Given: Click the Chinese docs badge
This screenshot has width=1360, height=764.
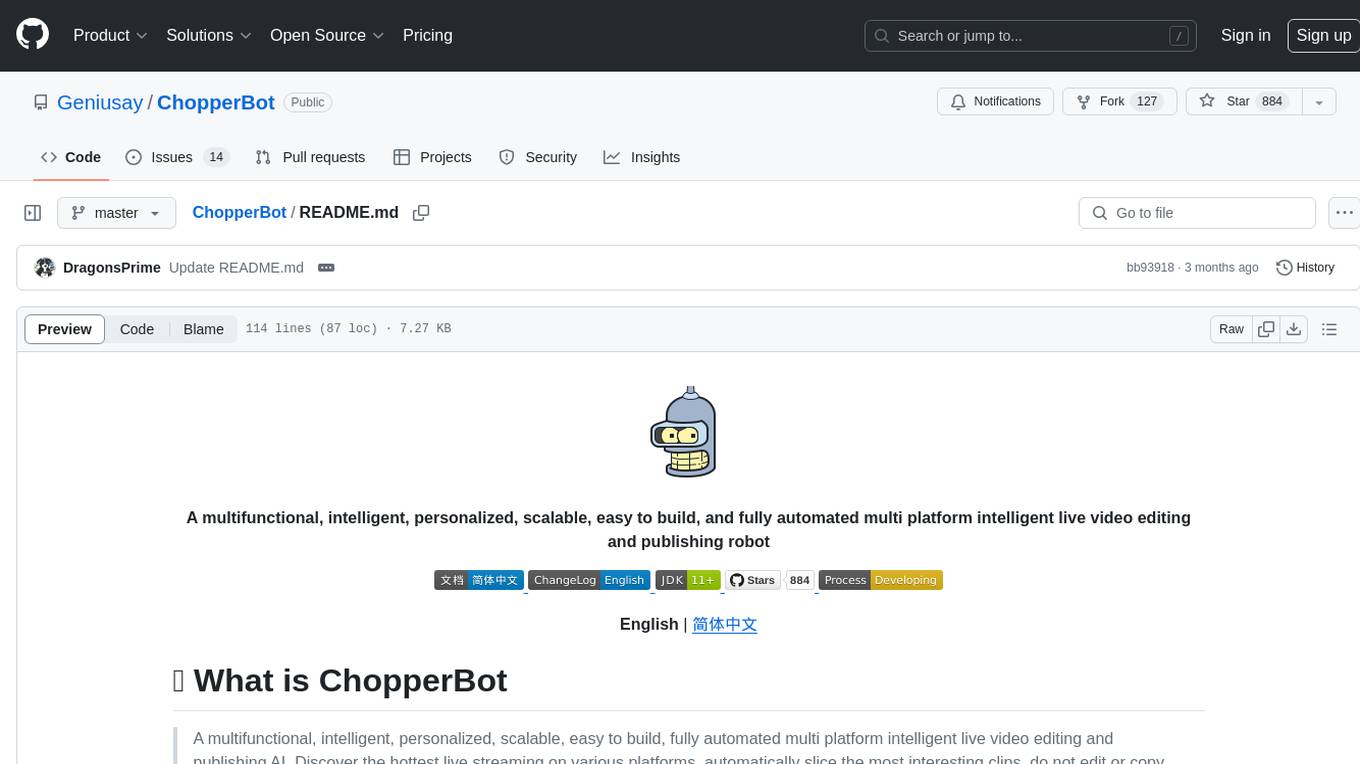Looking at the screenshot, I should (x=479, y=580).
